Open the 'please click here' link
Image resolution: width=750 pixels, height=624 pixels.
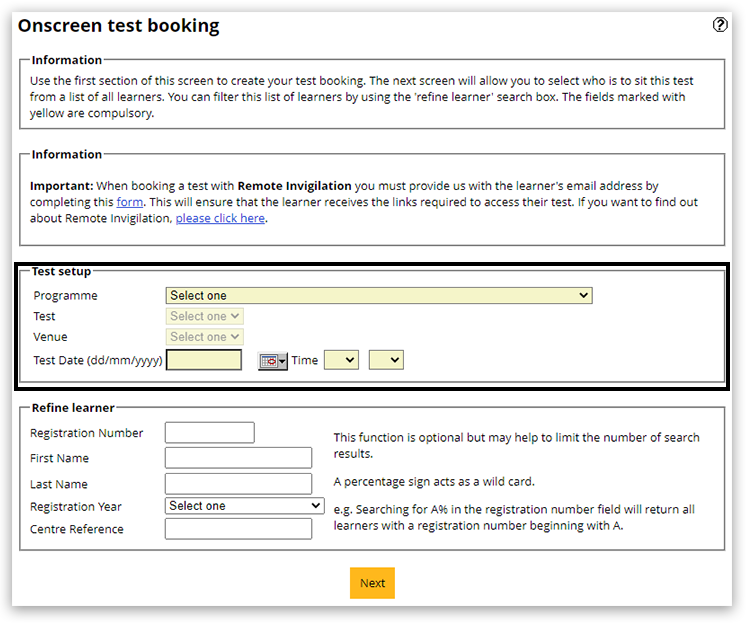(x=220, y=218)
